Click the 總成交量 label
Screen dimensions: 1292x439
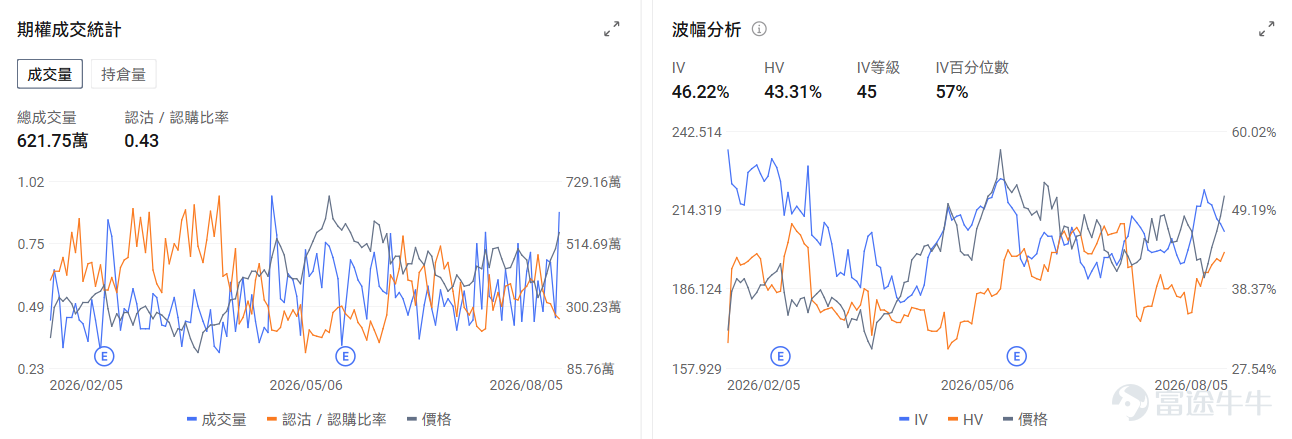(47, 117)
